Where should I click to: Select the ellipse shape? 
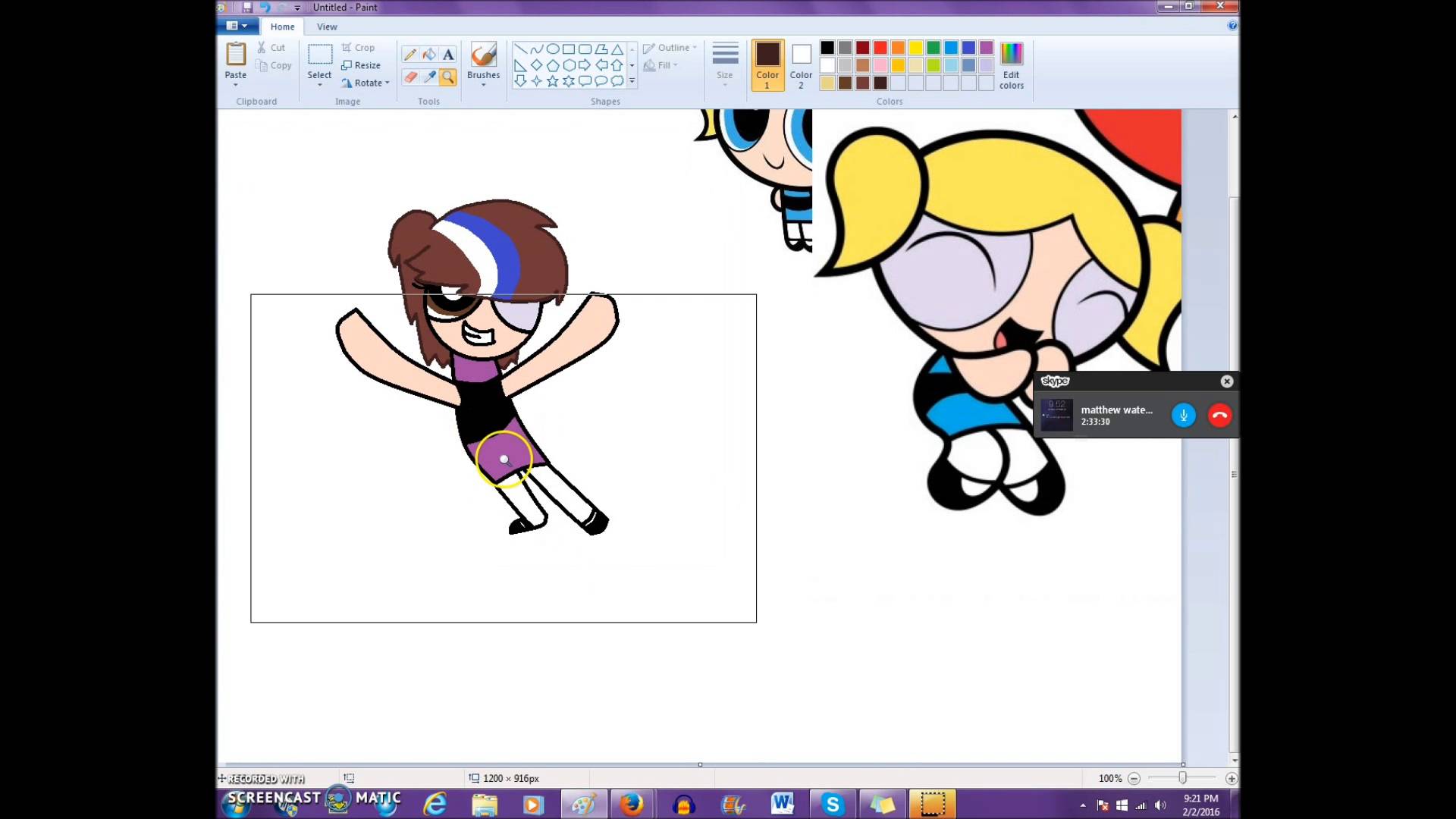(x=552, y=49)
